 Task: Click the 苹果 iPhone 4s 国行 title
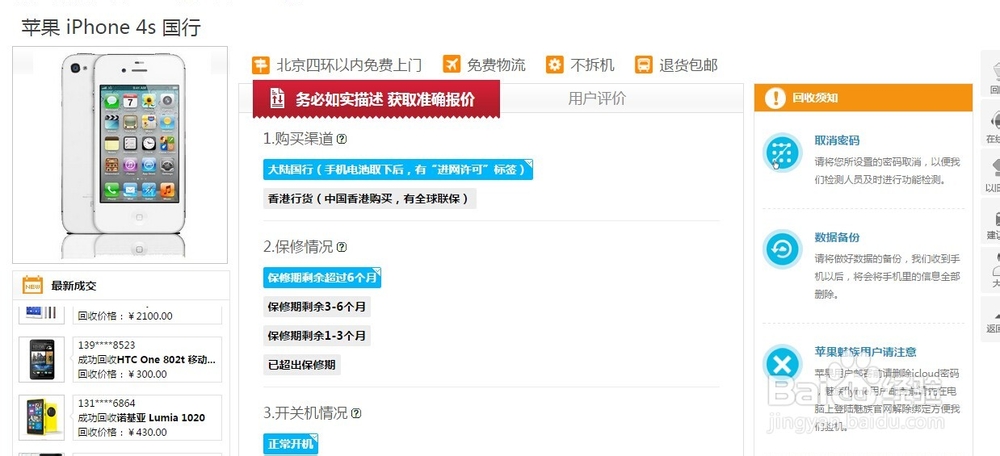click(x=112, y=27)
